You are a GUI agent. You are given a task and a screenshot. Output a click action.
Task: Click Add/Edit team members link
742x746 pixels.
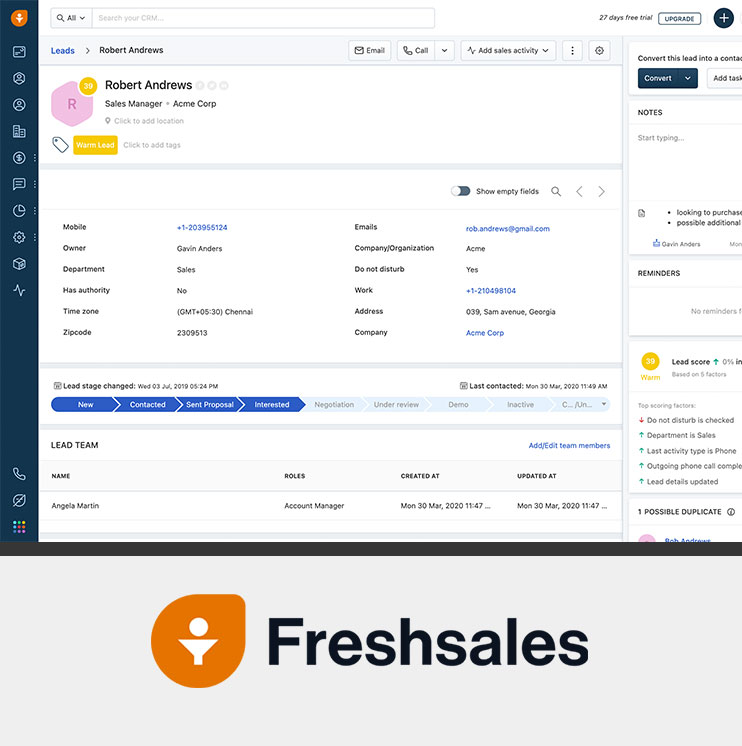[x=569, y=445]
